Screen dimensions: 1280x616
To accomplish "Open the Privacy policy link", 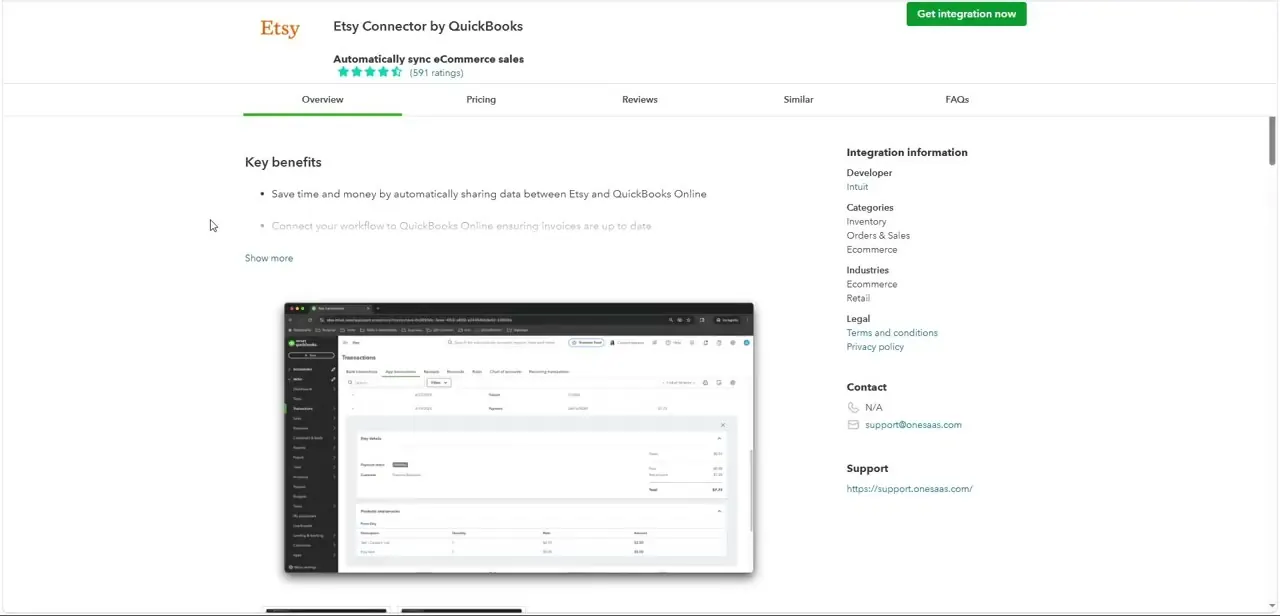I will 875,347.
